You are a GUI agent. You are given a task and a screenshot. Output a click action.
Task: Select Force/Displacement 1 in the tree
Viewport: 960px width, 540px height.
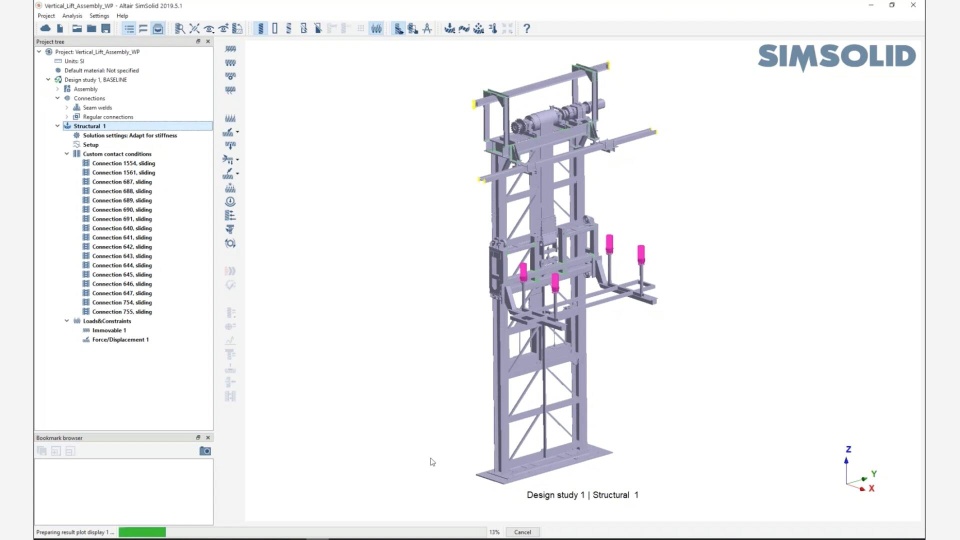120,339
